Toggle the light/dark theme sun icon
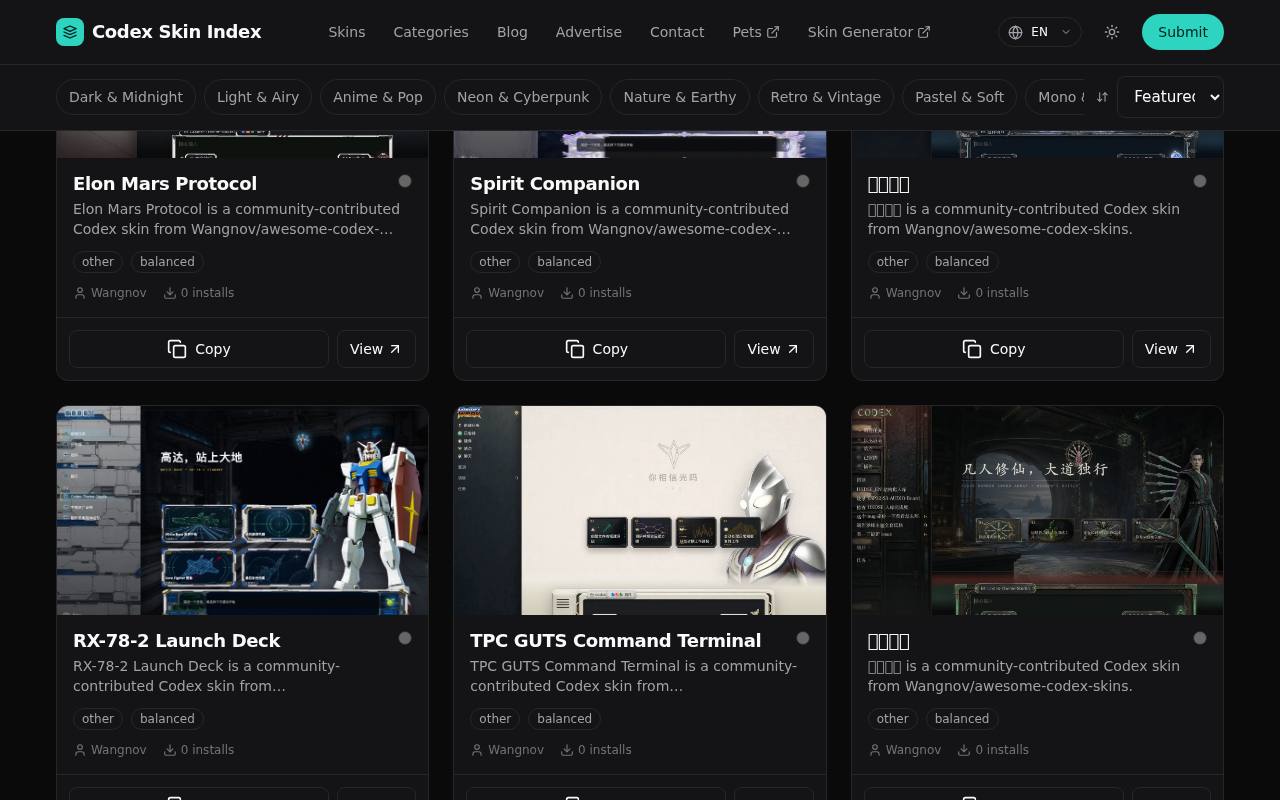The image size is (1280, 800). tap(1112, 32)
